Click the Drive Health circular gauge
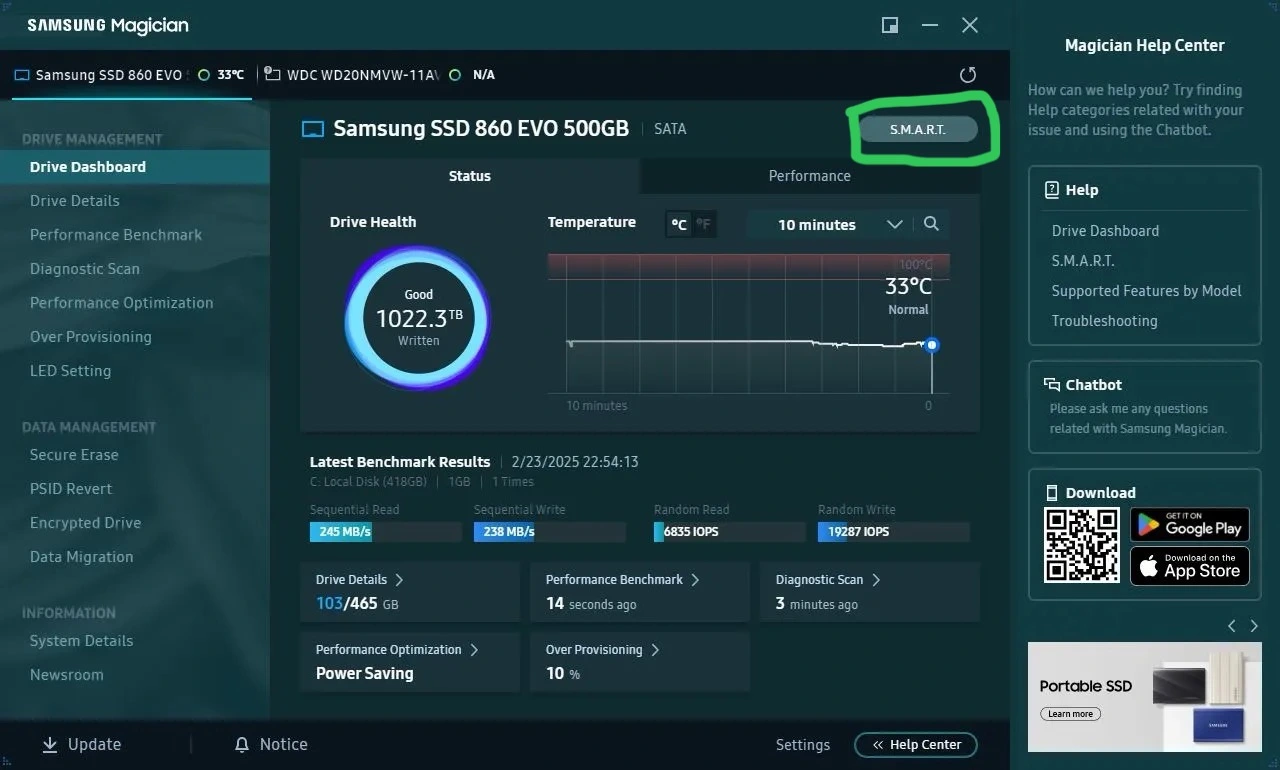This screenshot has height=770, width=1280. (418, 318)
